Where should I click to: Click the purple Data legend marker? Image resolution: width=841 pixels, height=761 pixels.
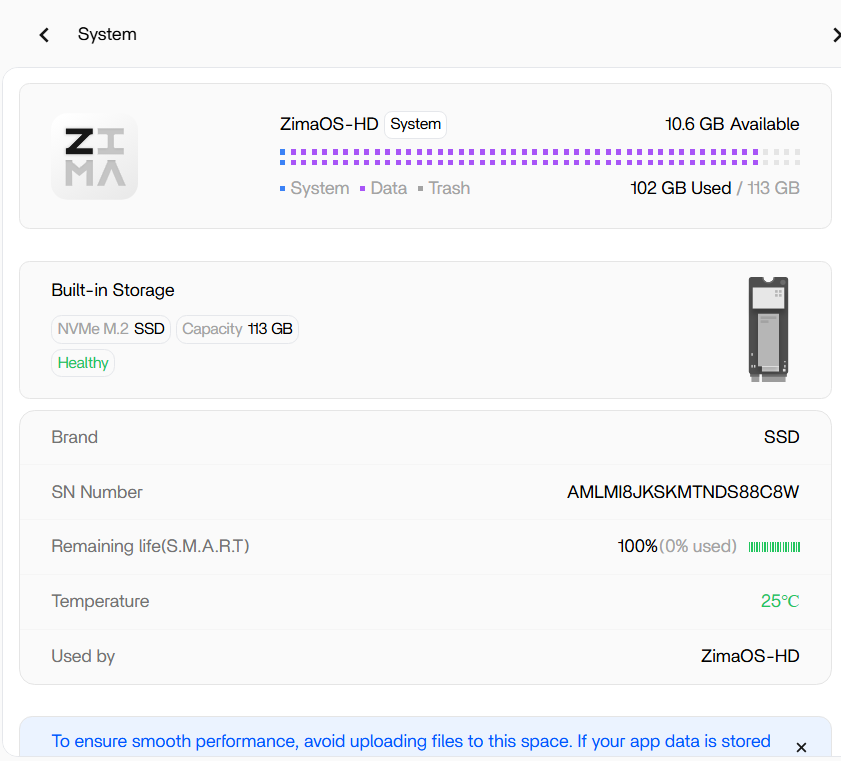363,188
